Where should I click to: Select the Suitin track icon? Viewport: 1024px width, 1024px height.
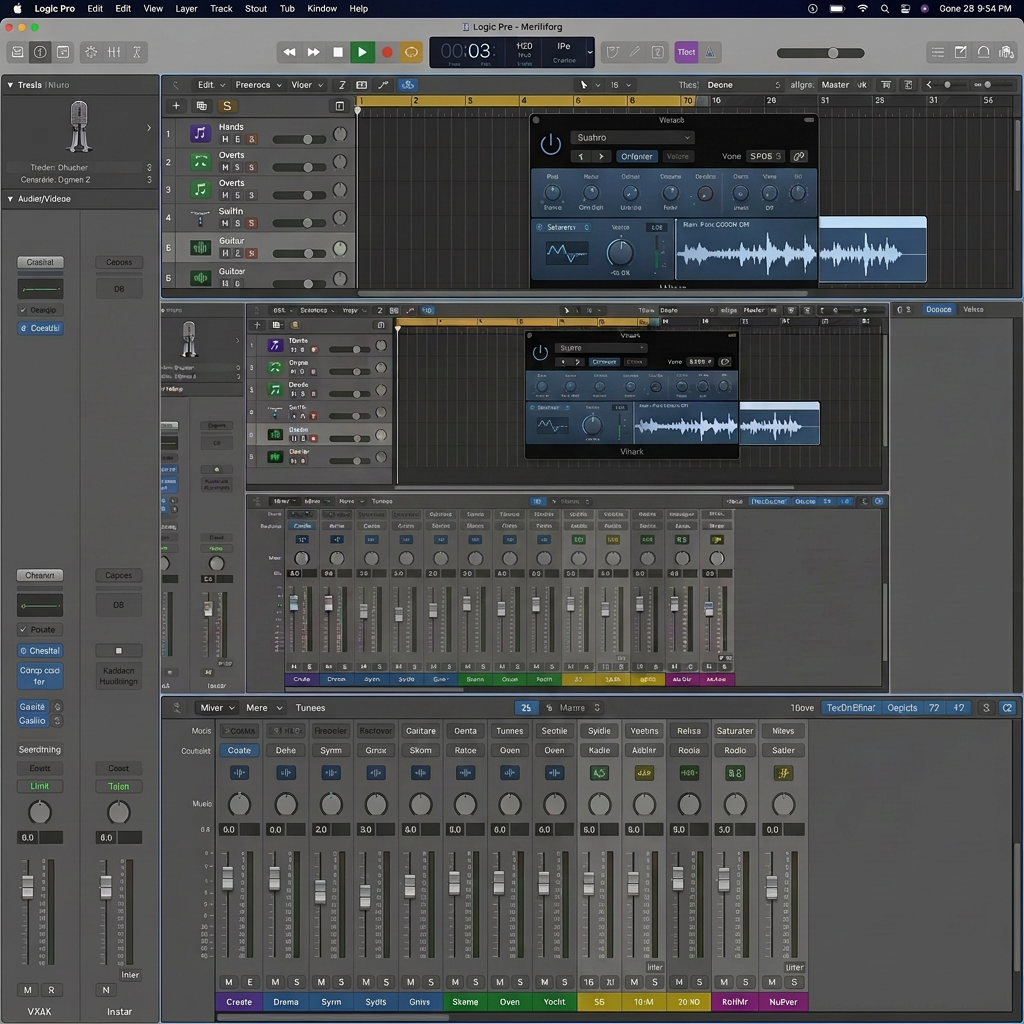[200, 217]
